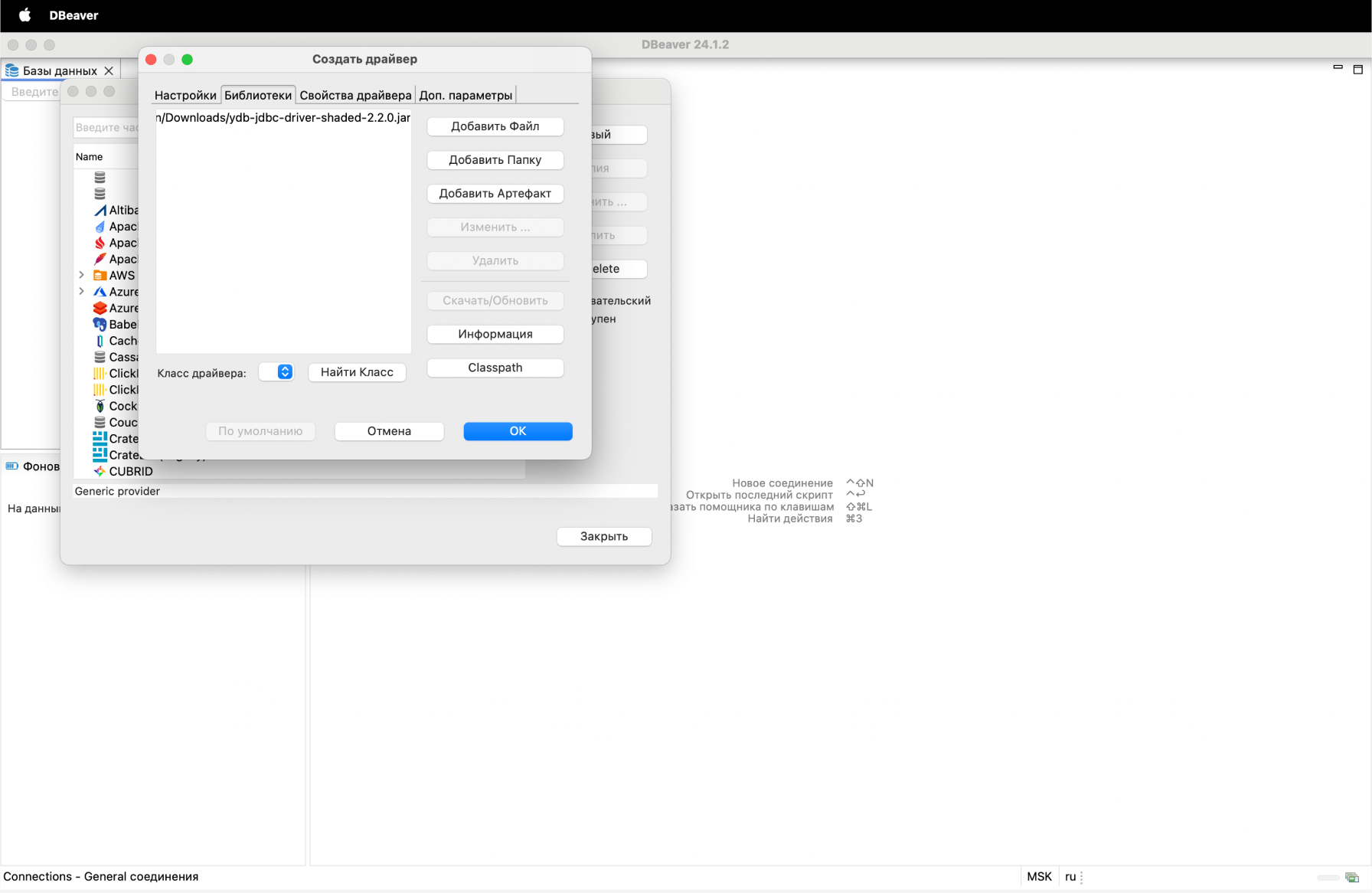Open the driver class dropdown
Image resolution: width=1372 pixels, height=893 pixels.
(x=284, y=372)
